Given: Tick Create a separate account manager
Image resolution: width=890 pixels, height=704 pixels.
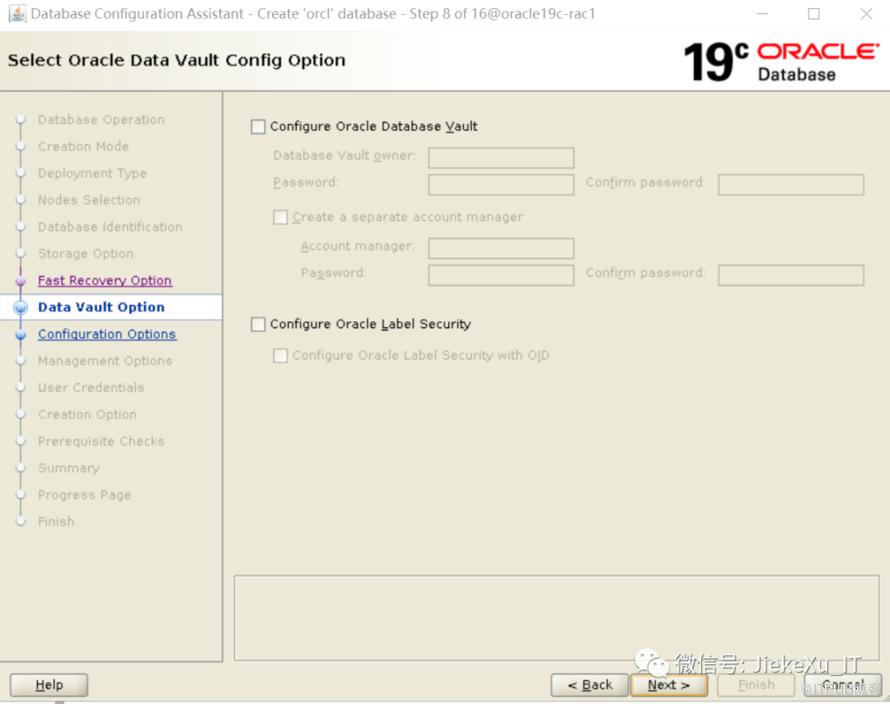Looking at the screenshot, I should [x=280, y=217].
